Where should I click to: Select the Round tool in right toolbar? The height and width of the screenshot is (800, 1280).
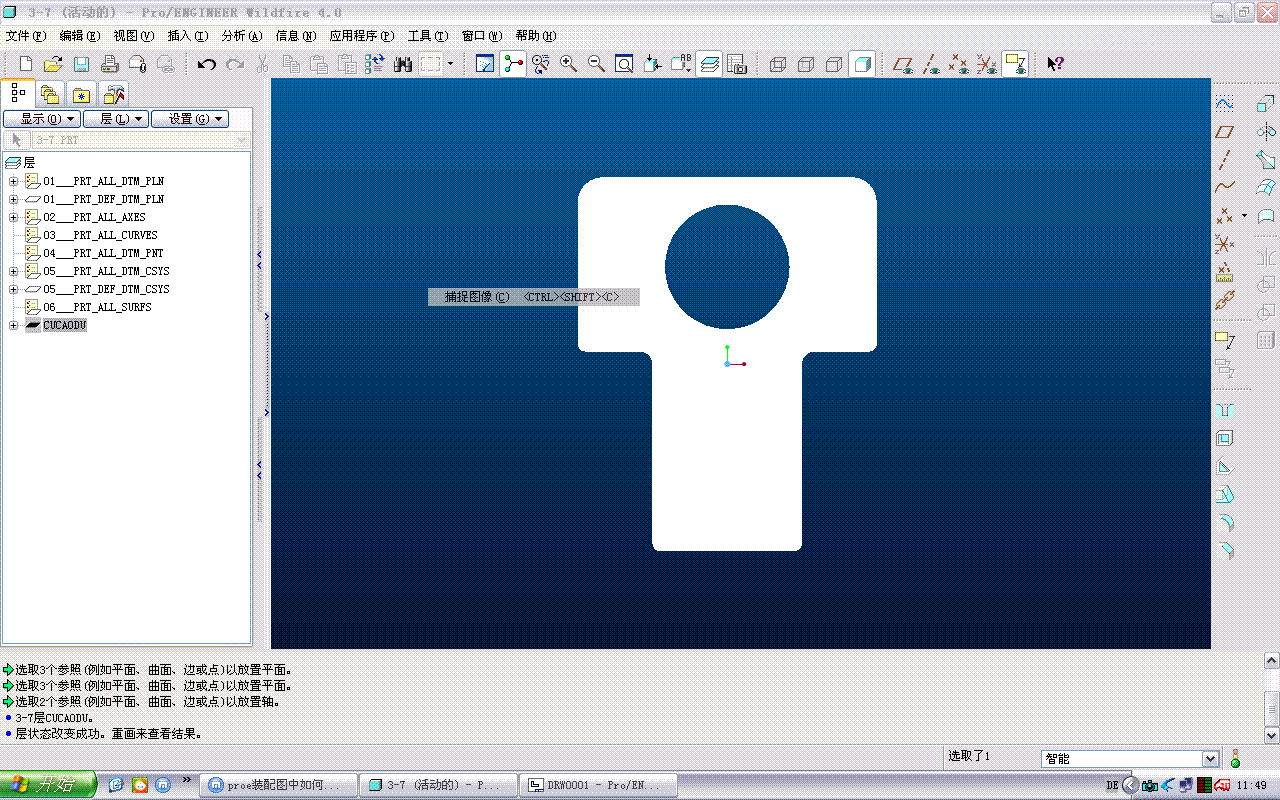tap(1224, 522)
